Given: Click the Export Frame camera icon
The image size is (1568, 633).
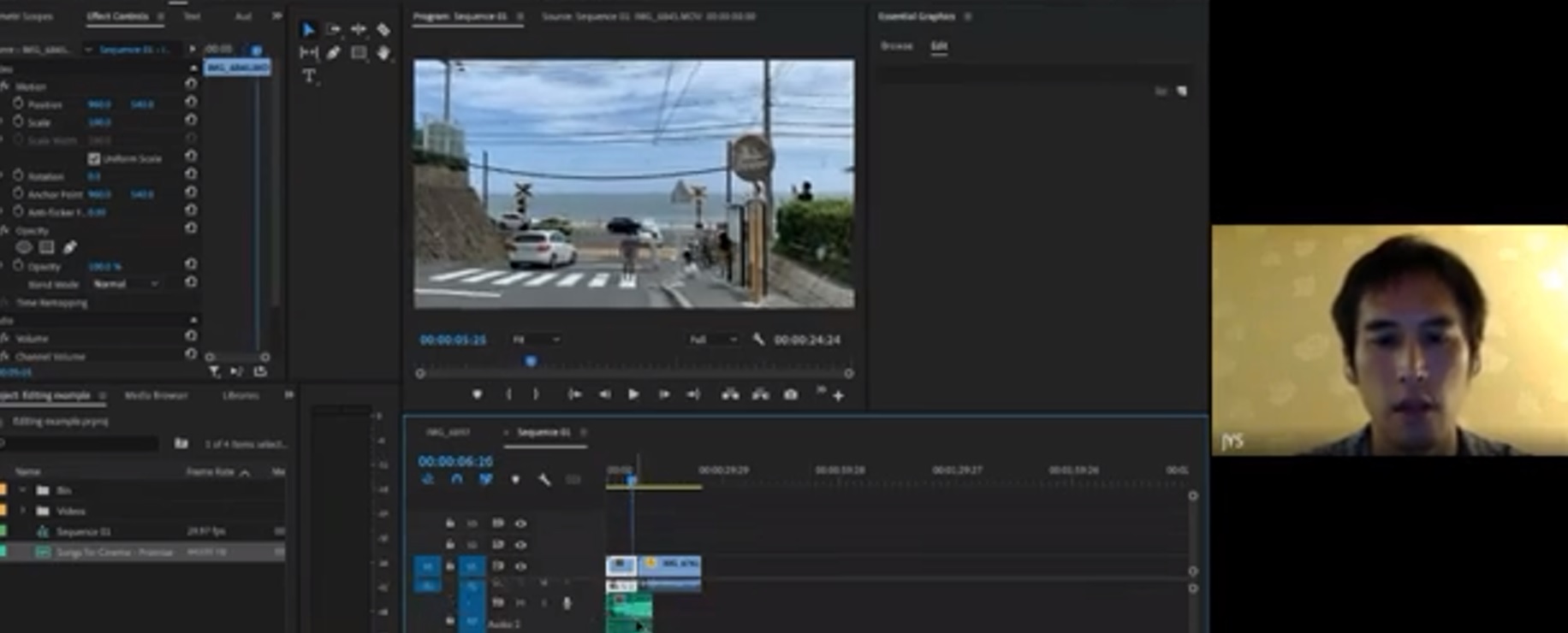Looking at the screenshot, I should (791, 394).
